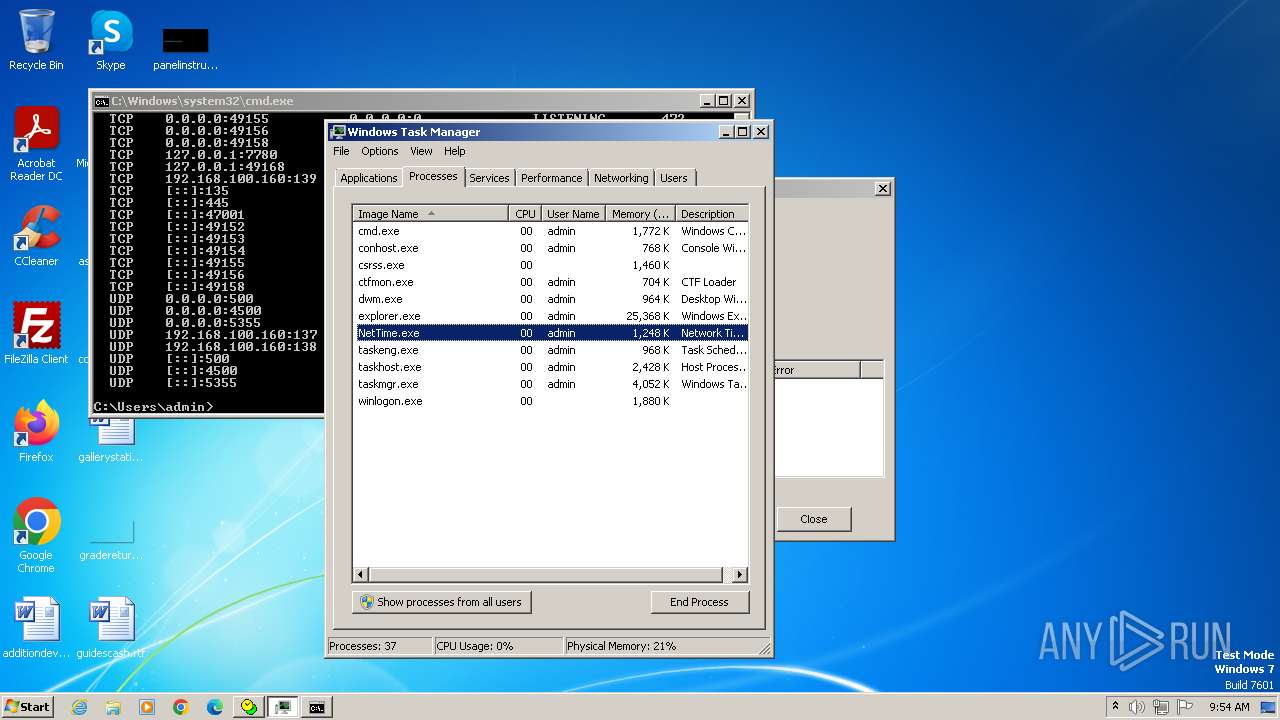The width and height of the screenshot is (1280, 720).
Task: Open the Firefox desktop shortcut
Action: click(36, 431)
